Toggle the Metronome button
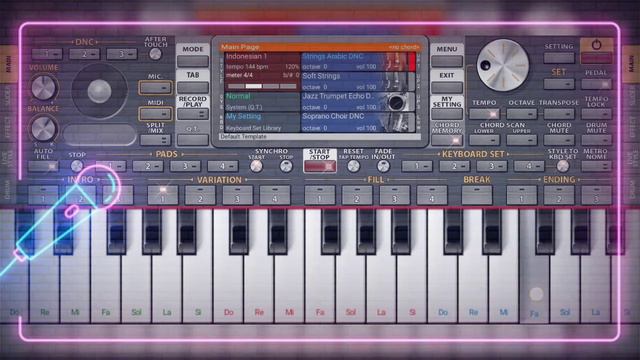Image resolution: width=640 pixels, height=360 pixels. point(596,166)
